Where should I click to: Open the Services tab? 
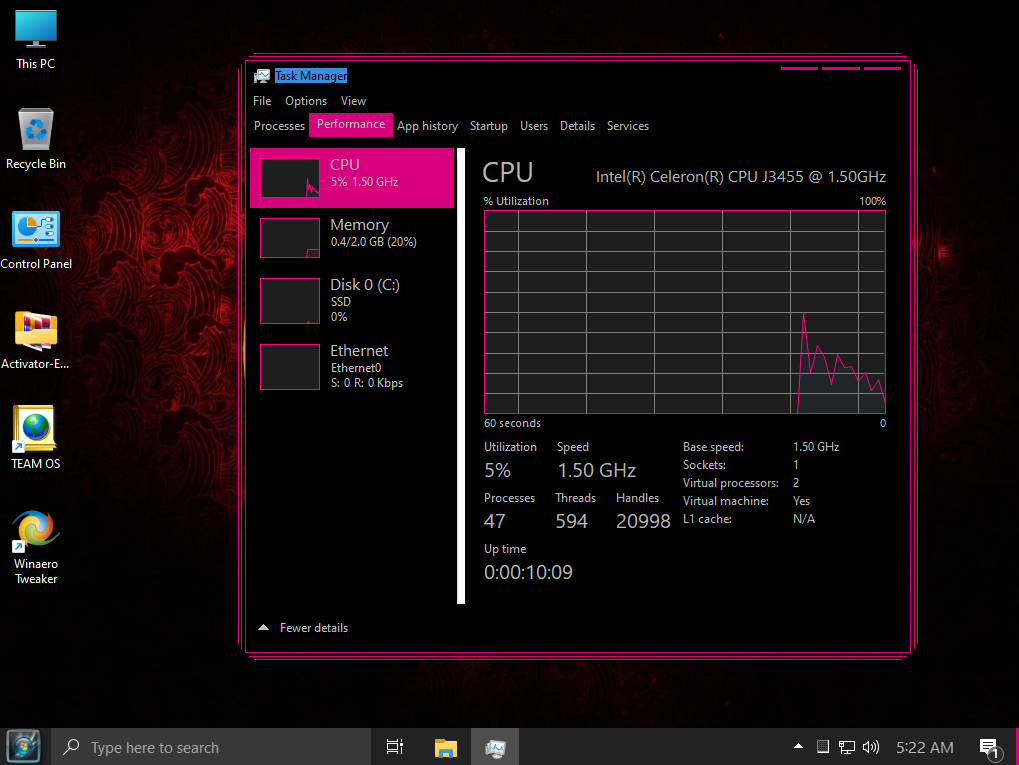[x=627, y=125]
